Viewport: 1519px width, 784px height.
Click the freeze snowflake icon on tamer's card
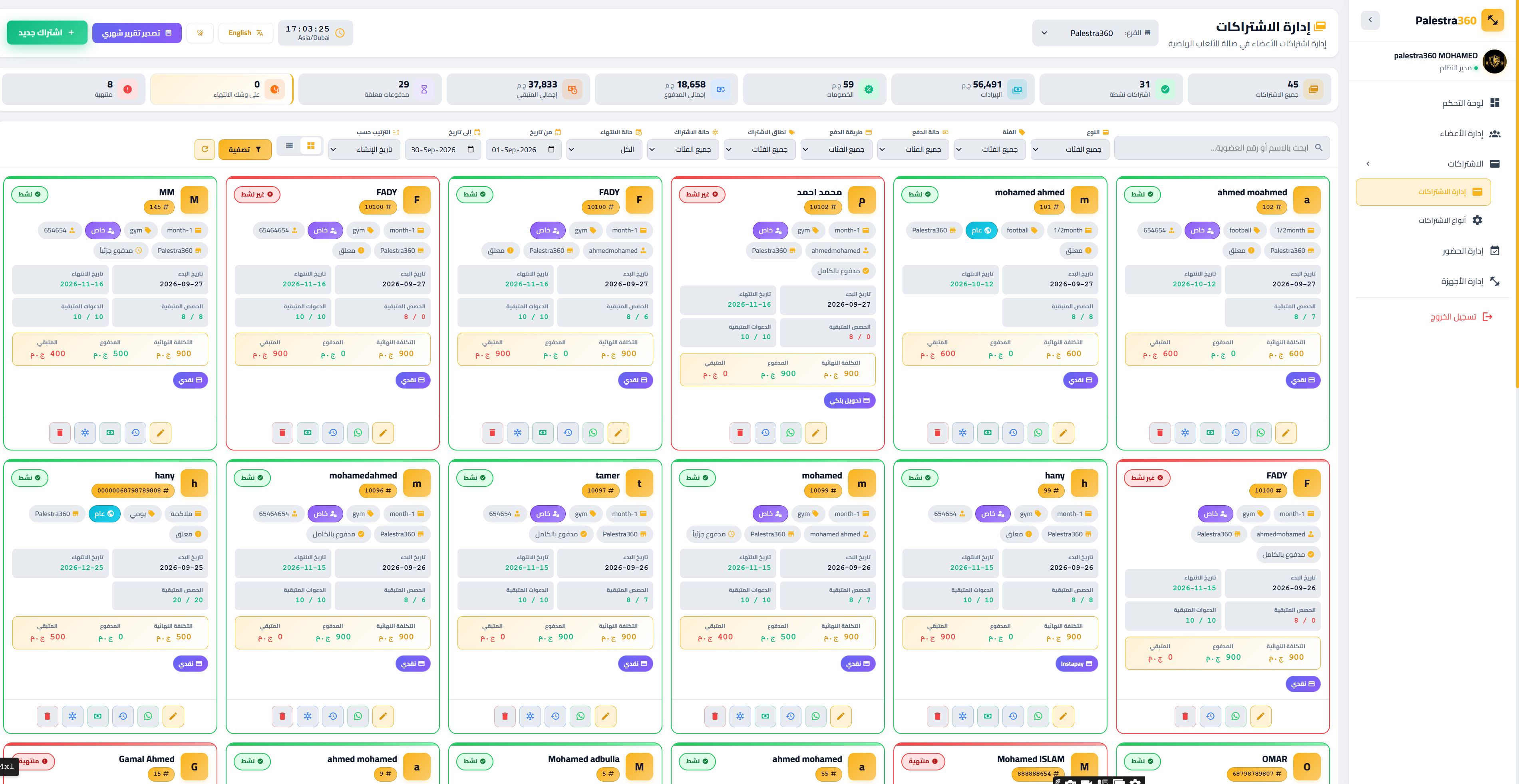point(530,716)
